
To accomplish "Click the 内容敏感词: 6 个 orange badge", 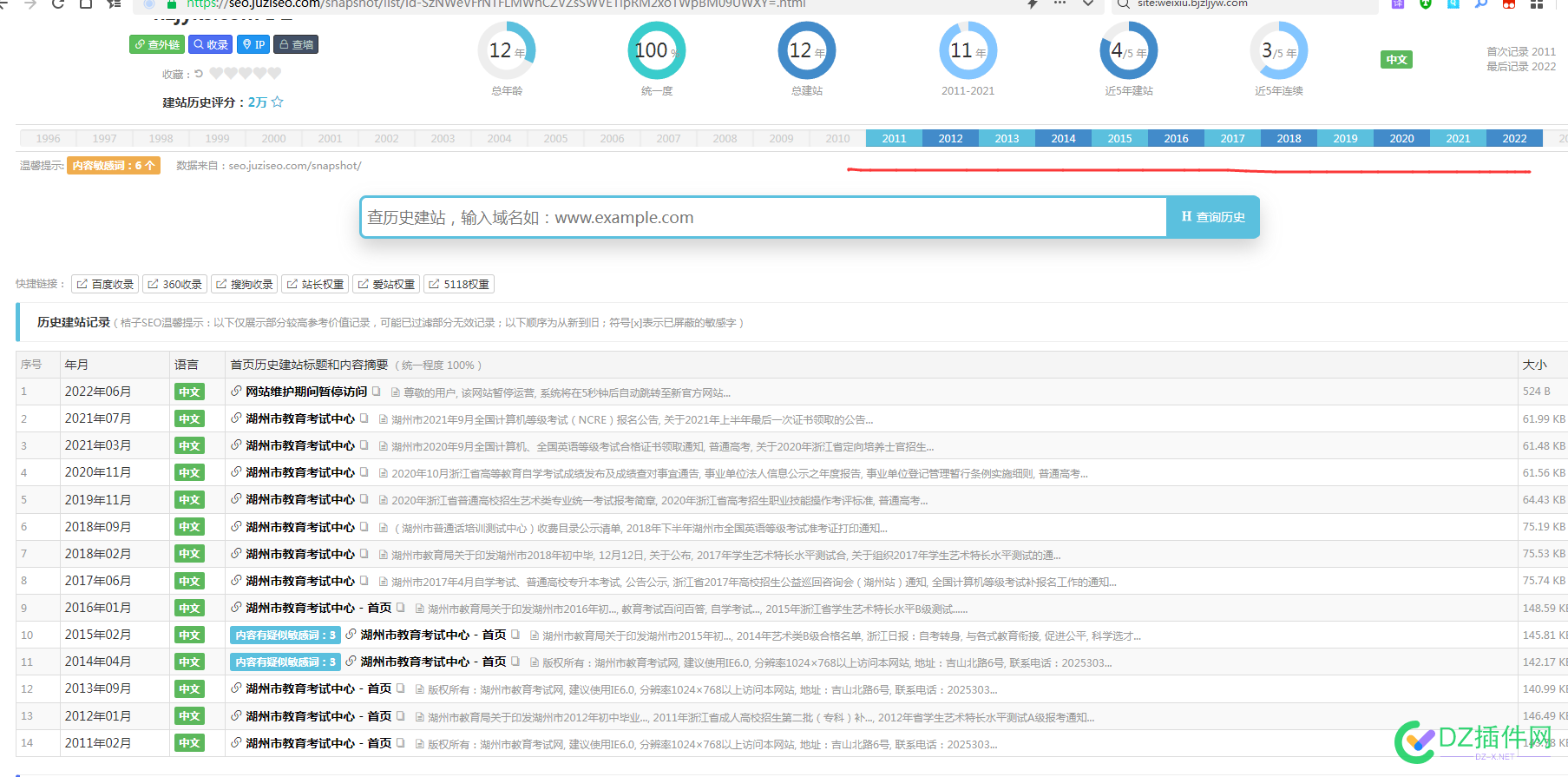I will [114, 165].
